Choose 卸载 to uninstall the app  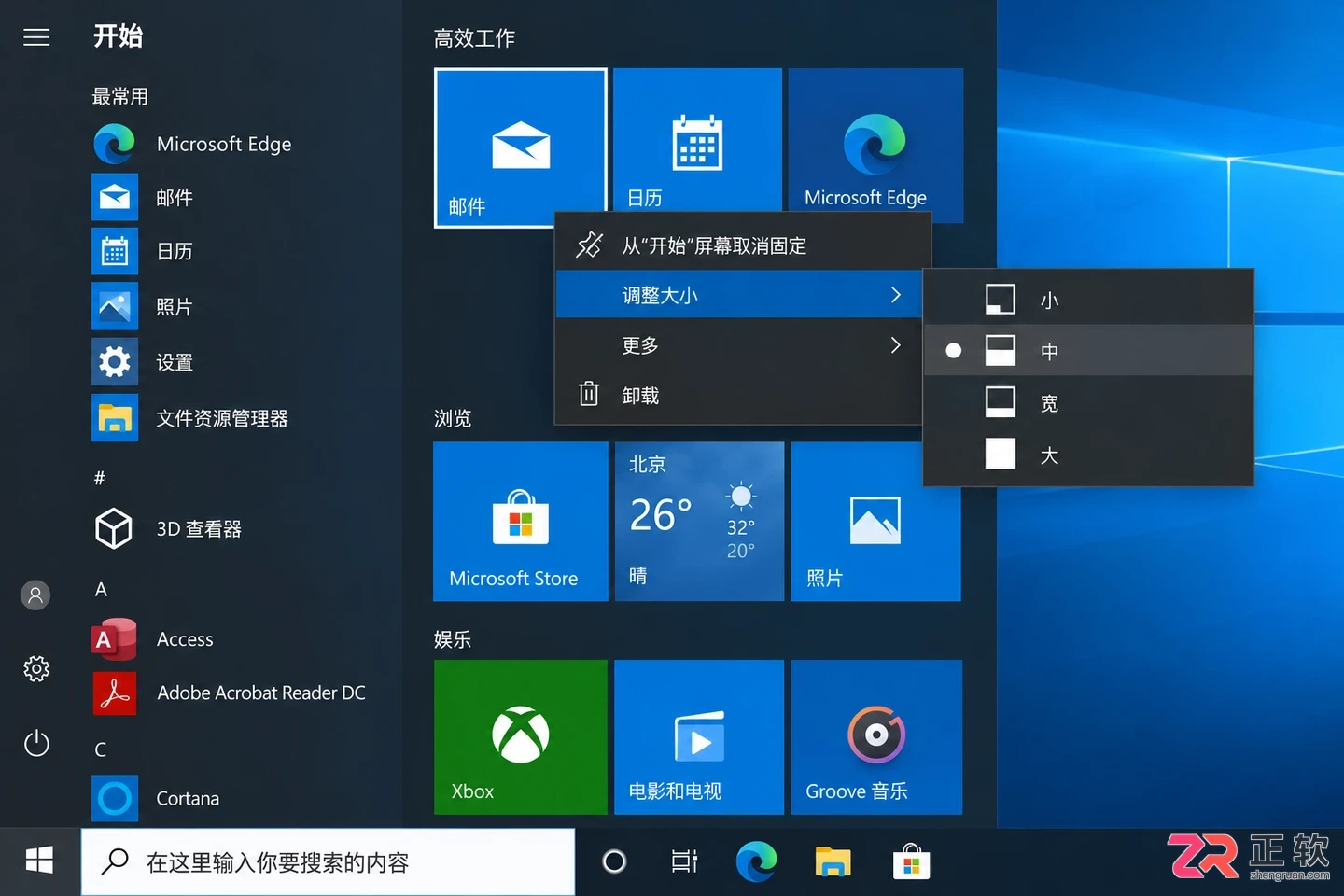coord(739,396)
